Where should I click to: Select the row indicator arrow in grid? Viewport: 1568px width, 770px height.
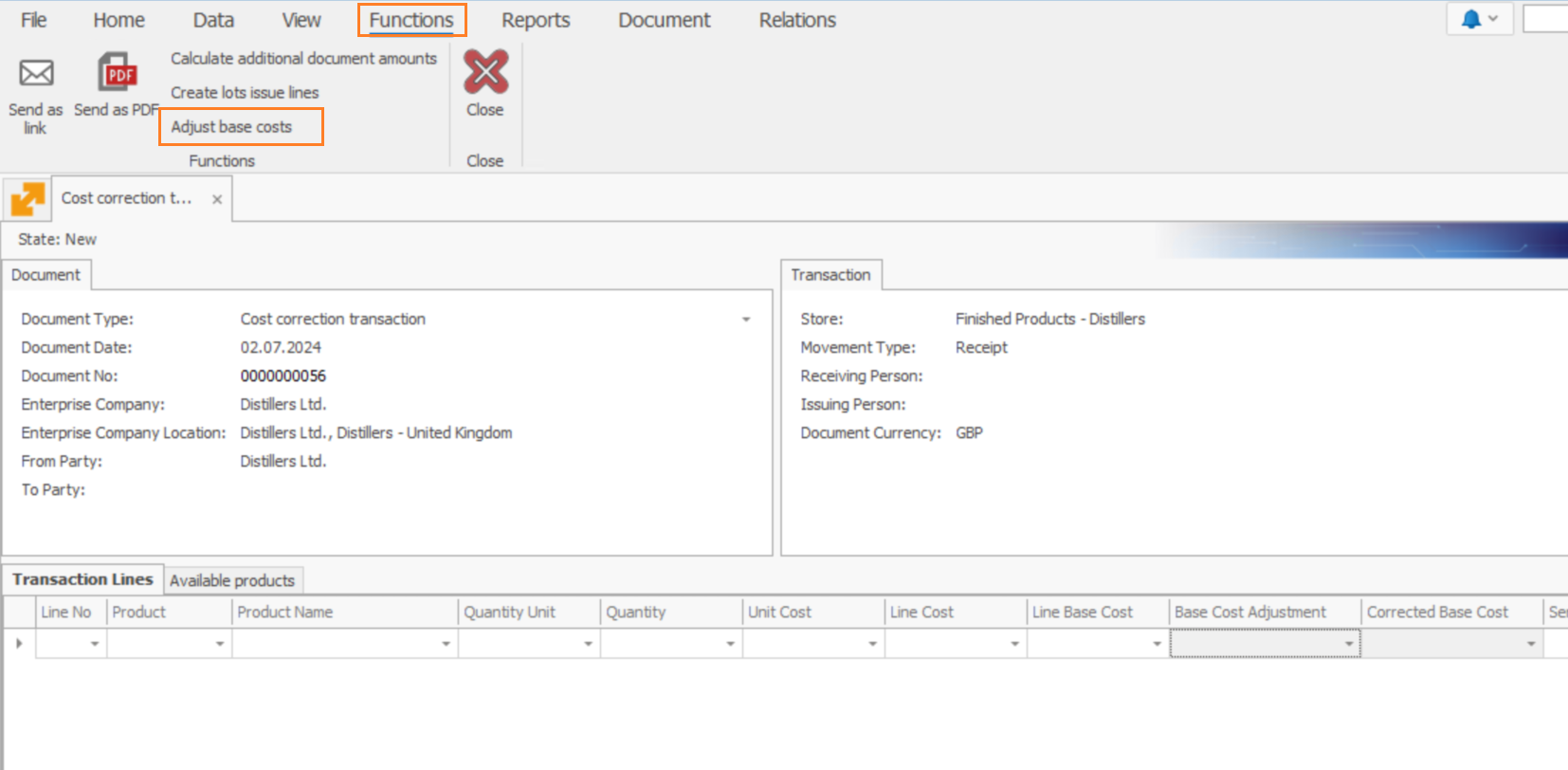[x=19, y=643]
